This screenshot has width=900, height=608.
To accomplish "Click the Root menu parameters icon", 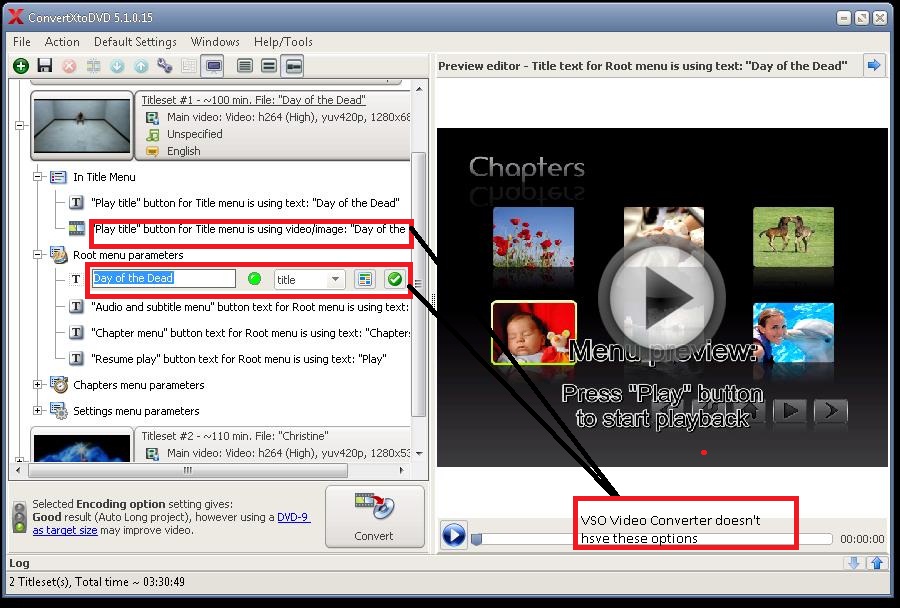I will pos(59,255).
